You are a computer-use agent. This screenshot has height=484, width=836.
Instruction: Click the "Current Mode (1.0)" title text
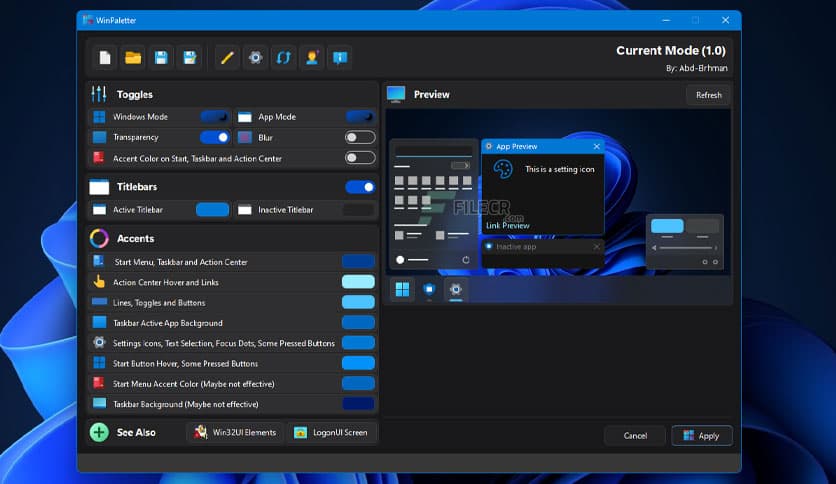click(x=671, y=51)
